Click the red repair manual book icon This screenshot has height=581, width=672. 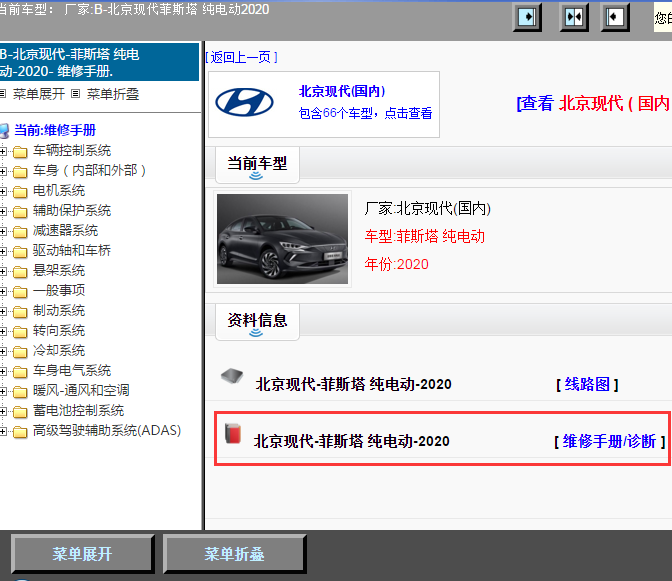point(233,433)
